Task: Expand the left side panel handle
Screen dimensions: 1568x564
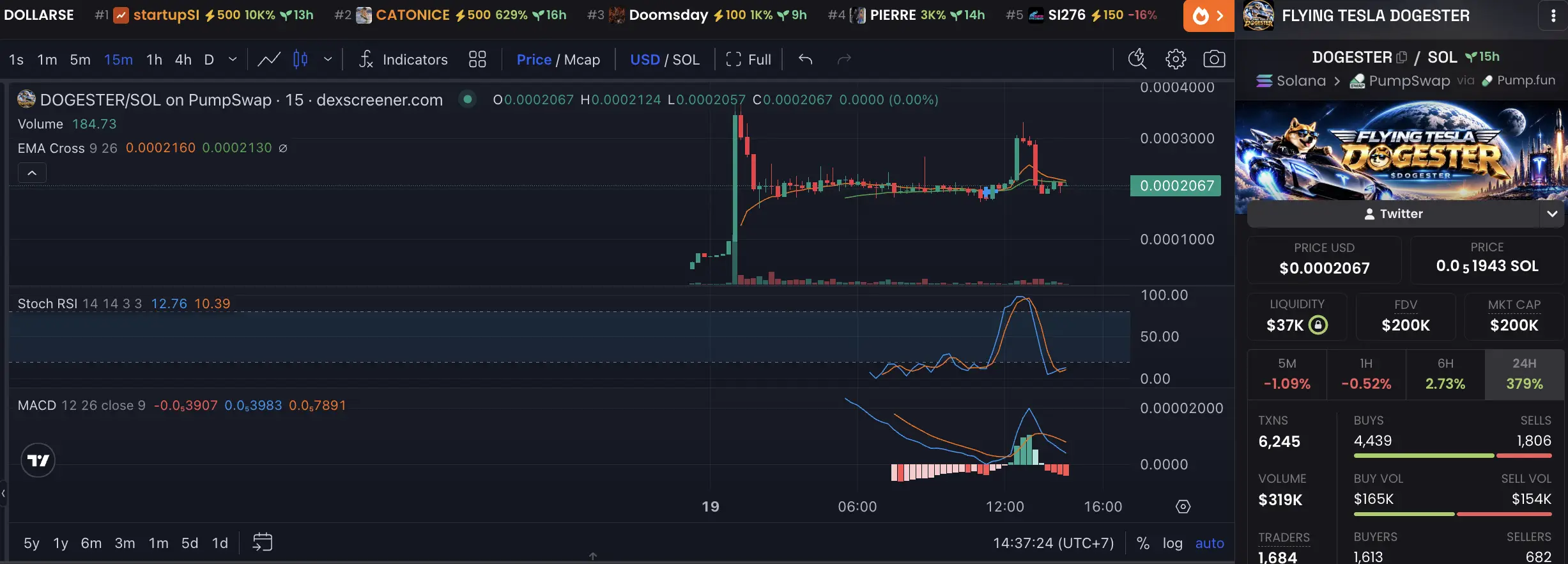Action: coord(3,493)
